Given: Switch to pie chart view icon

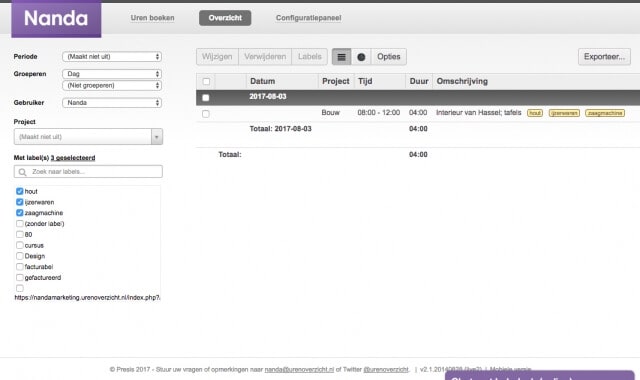Looking at the screenshot, I should pos(361,57).
